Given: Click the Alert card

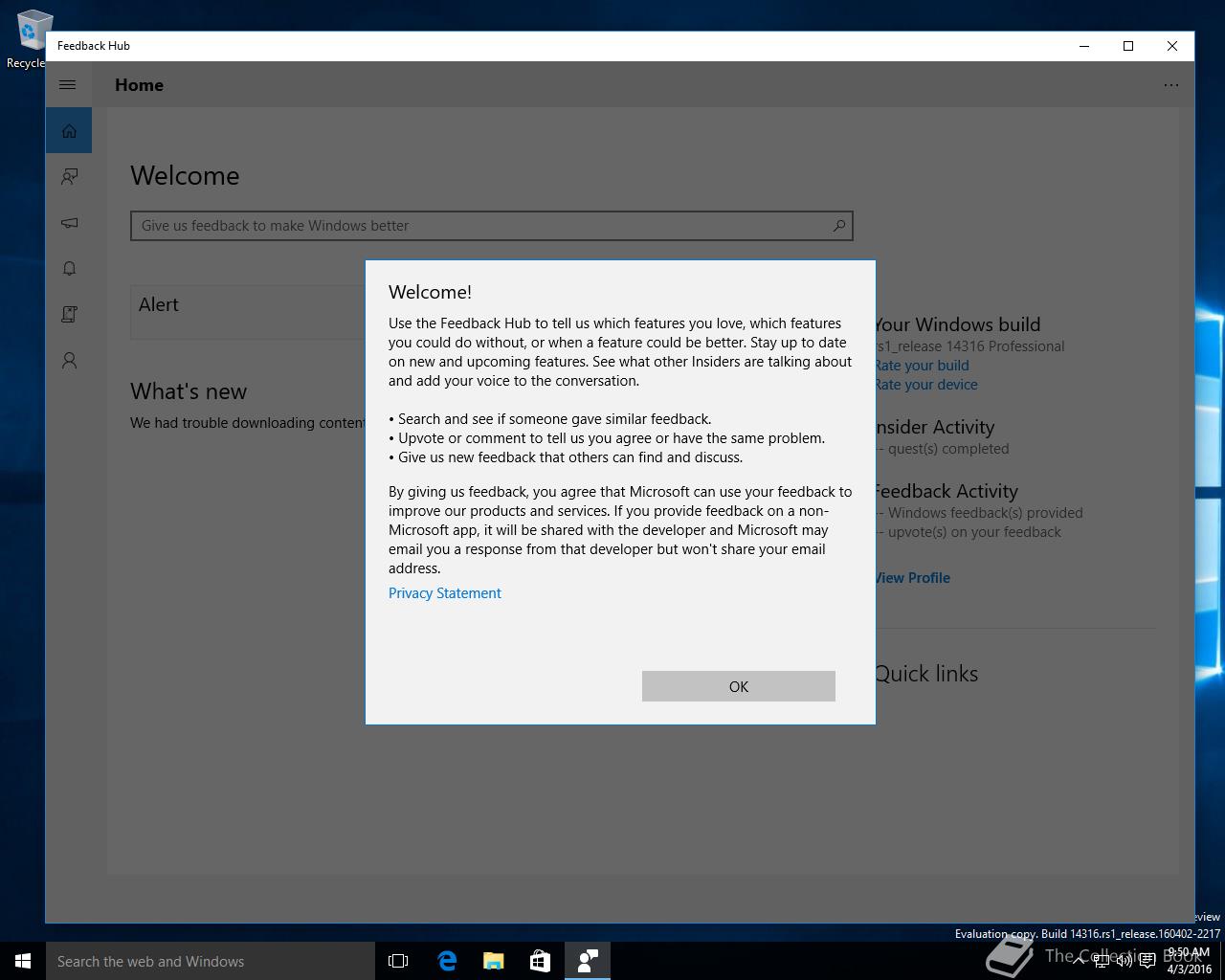Looking at the screenshot, I should [x=248, y=311].
